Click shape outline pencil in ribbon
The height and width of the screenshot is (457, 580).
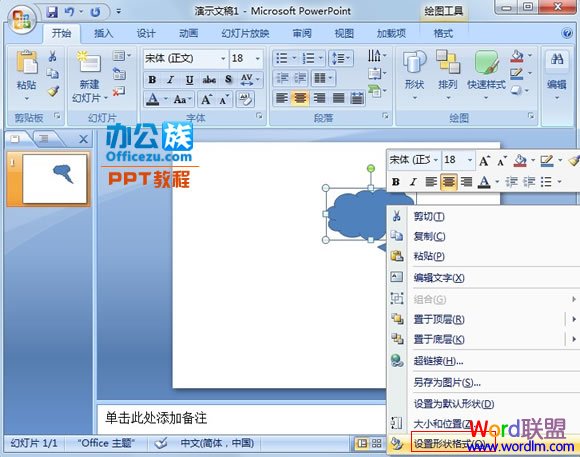[517, 73]
